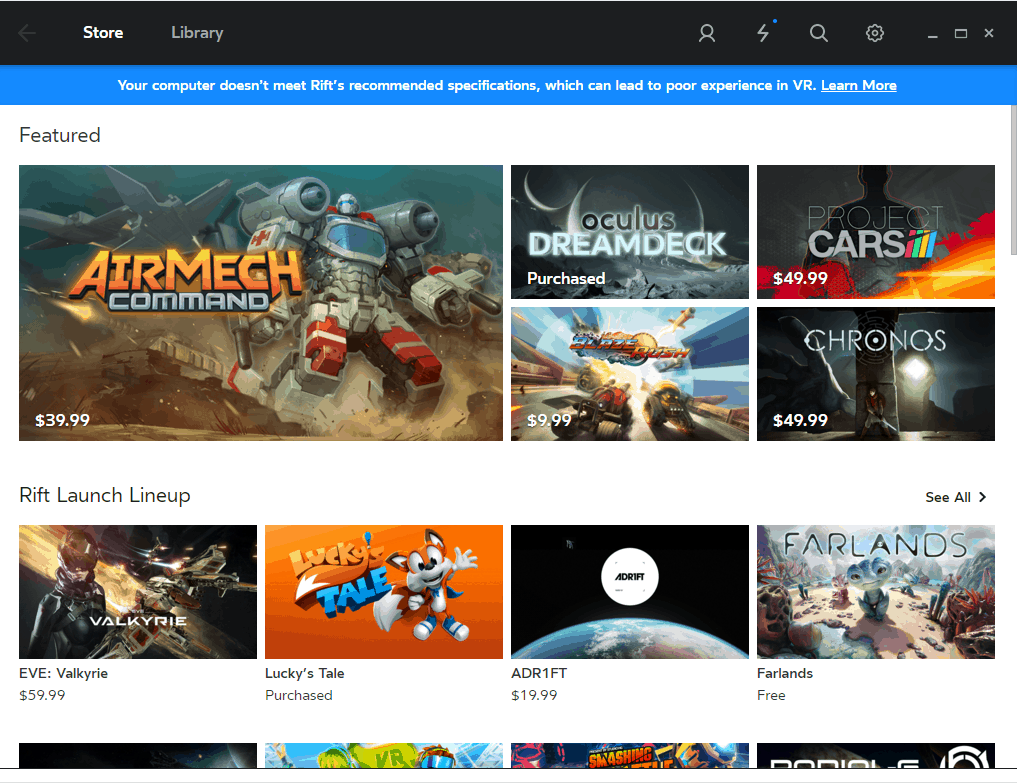
Task: Click the specifications warning banner text
Action: (466, 86)
